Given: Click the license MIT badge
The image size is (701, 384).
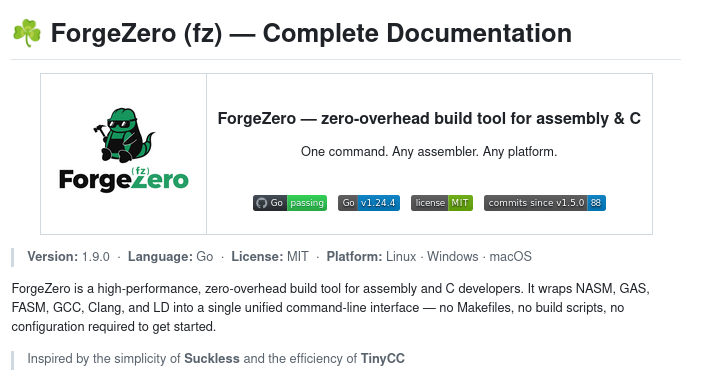Looking at the screenshot, I should (x=442, y=203).
